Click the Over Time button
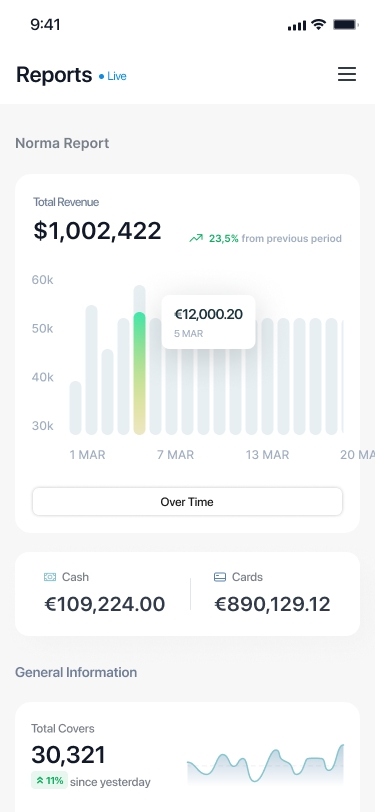 point(187,502)
